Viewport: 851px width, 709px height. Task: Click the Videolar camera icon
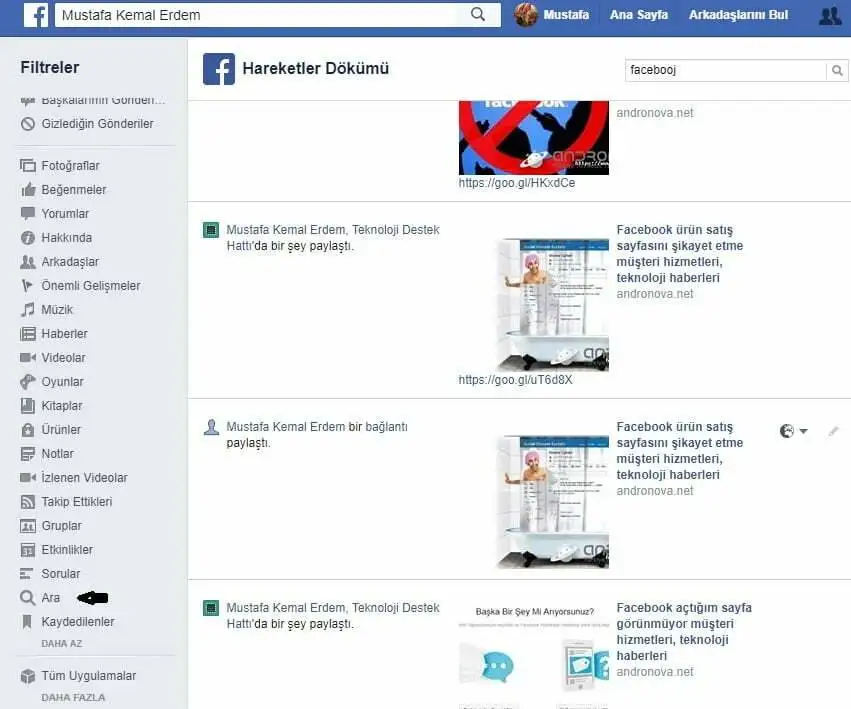(x=28, y=358)
